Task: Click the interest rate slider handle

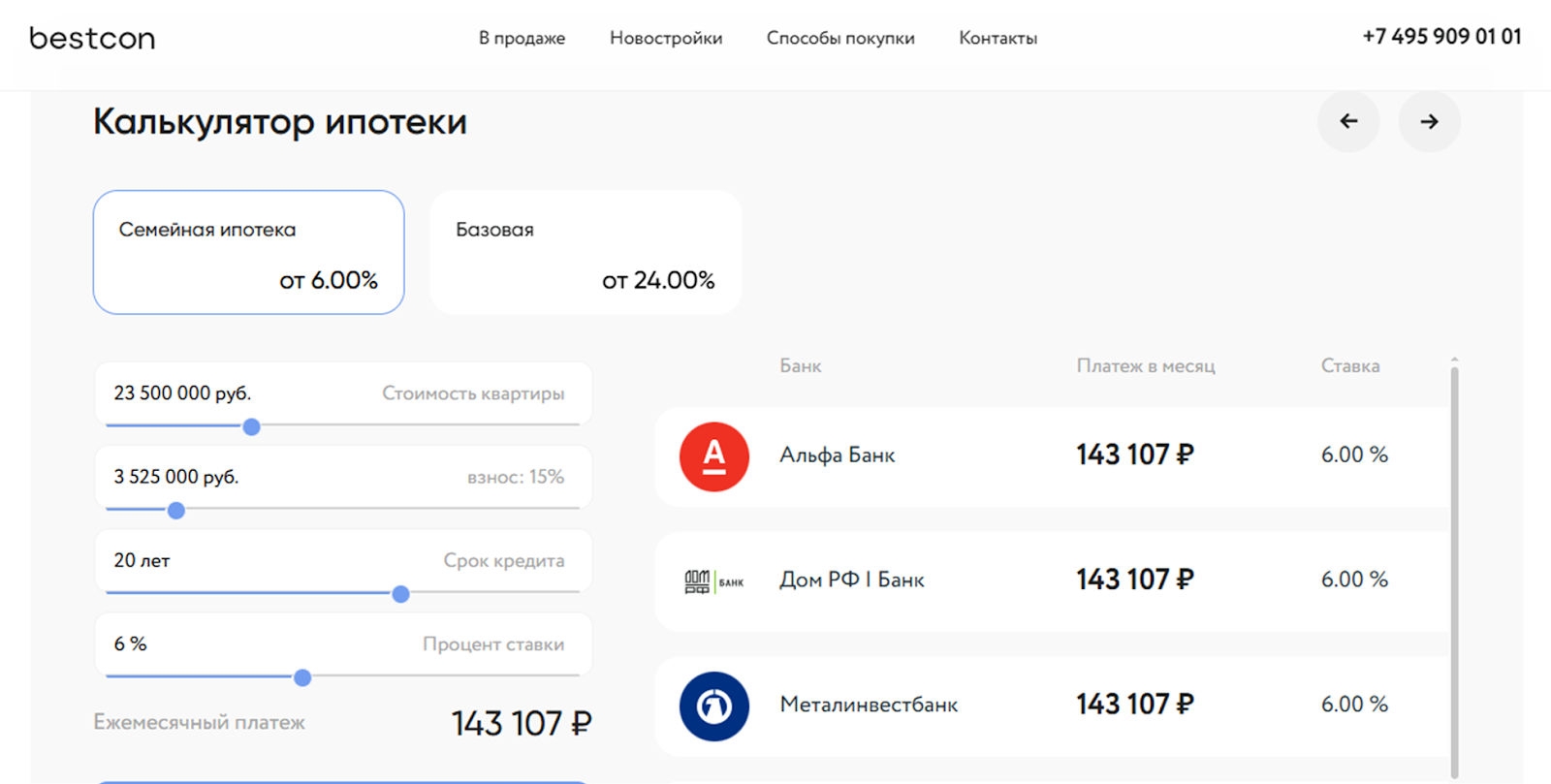Action: (302, 677)
